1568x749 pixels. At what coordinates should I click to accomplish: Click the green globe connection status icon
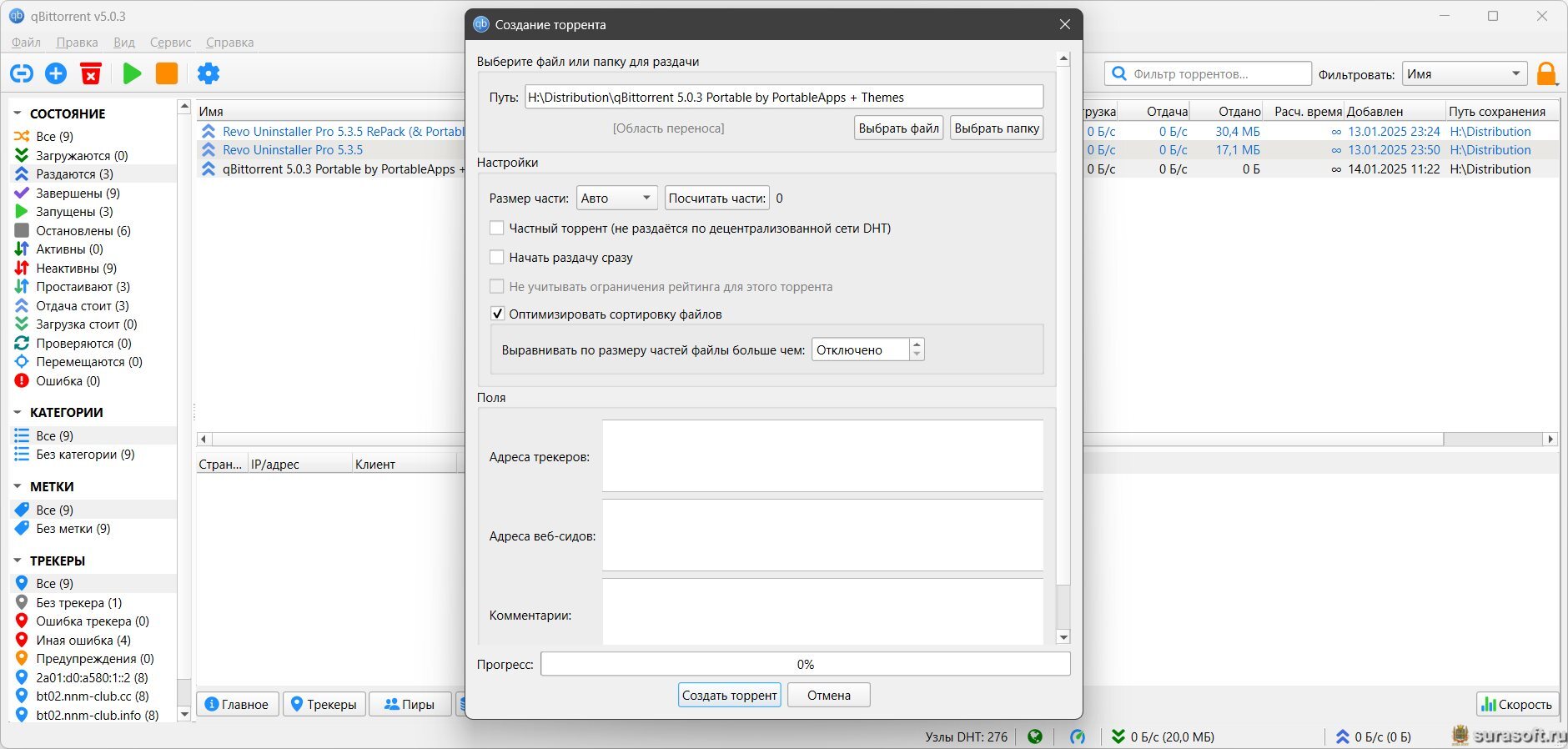(1035, 736)
